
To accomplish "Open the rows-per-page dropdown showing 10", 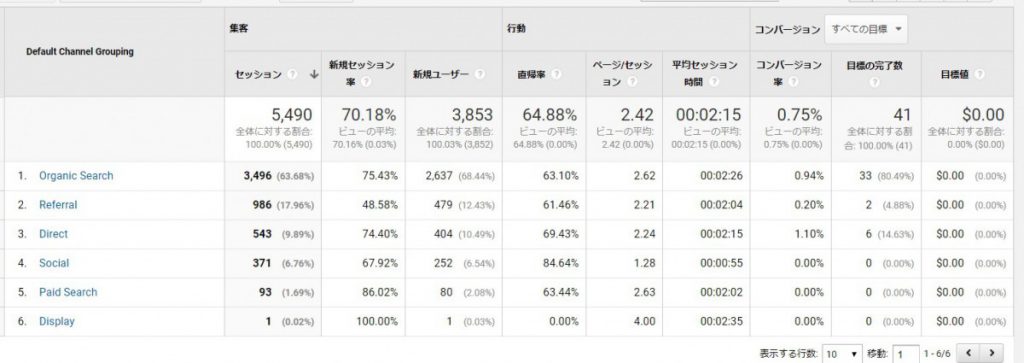I will [842, 354].
